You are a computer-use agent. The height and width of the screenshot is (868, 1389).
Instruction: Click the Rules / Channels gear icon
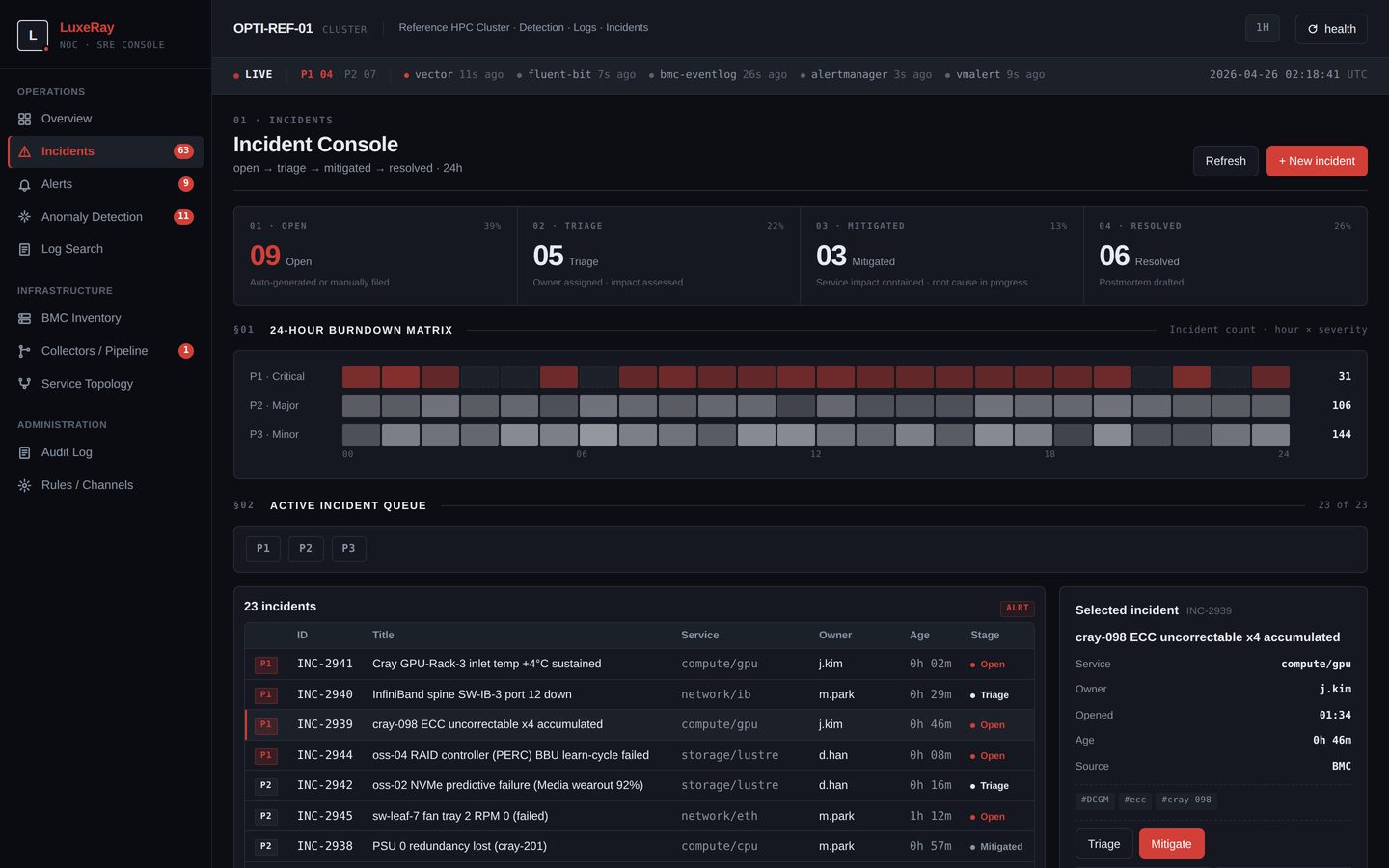tap(24, 486)
